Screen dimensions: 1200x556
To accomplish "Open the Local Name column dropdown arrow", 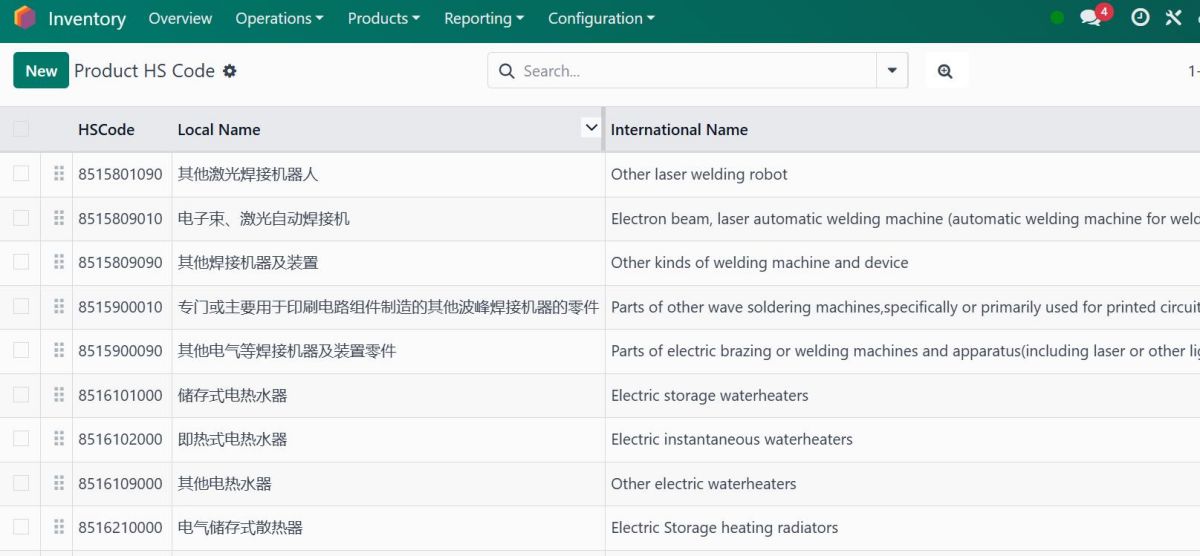I will pos(591,128).
